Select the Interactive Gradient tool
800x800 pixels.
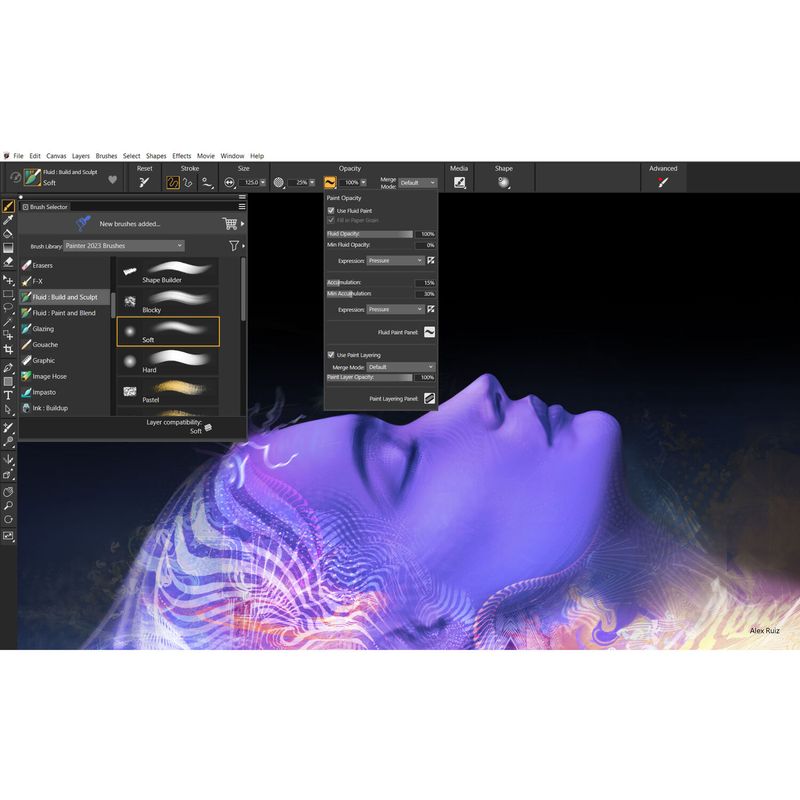tap(8, 248)
